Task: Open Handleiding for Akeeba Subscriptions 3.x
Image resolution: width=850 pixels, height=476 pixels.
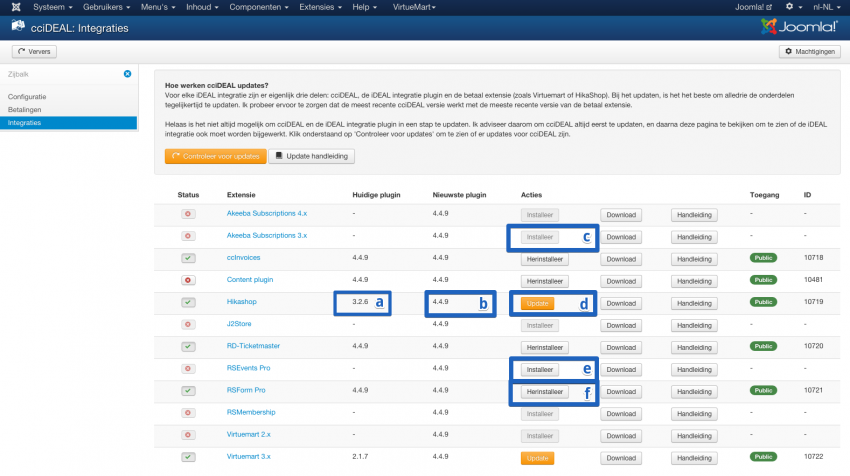Action: click(x=694, y=237)
